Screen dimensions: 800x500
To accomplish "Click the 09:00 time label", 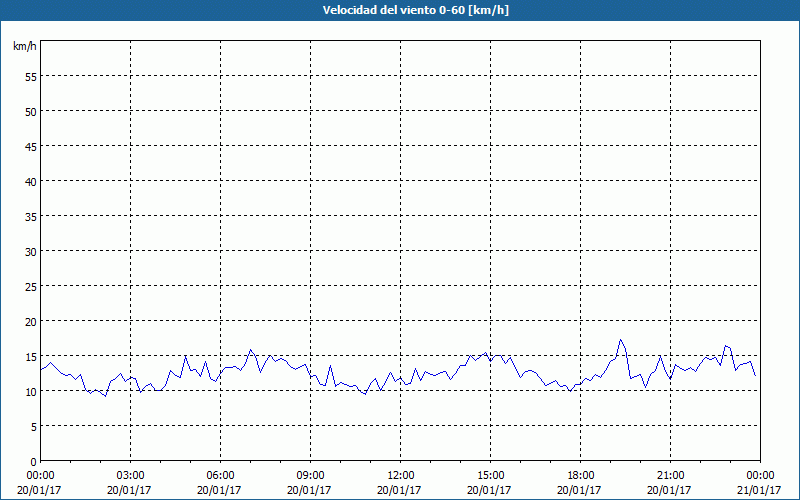I will pos(311,476).
